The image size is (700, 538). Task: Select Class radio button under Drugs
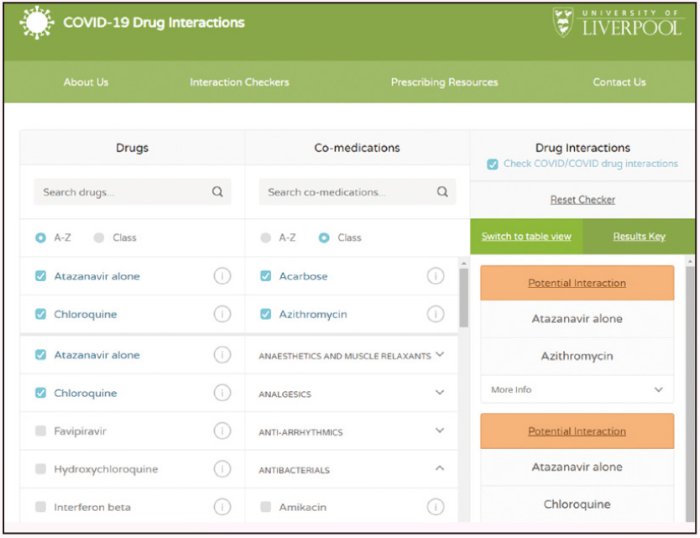[x=99, y=238]
